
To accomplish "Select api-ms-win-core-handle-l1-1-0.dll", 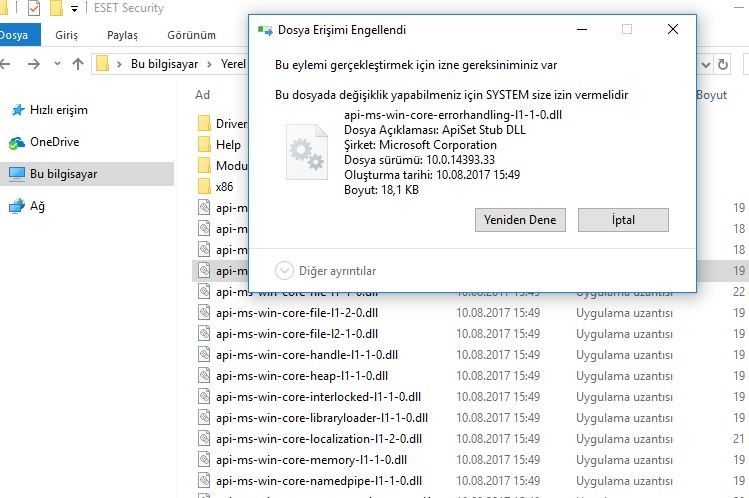I will [307, 355].
